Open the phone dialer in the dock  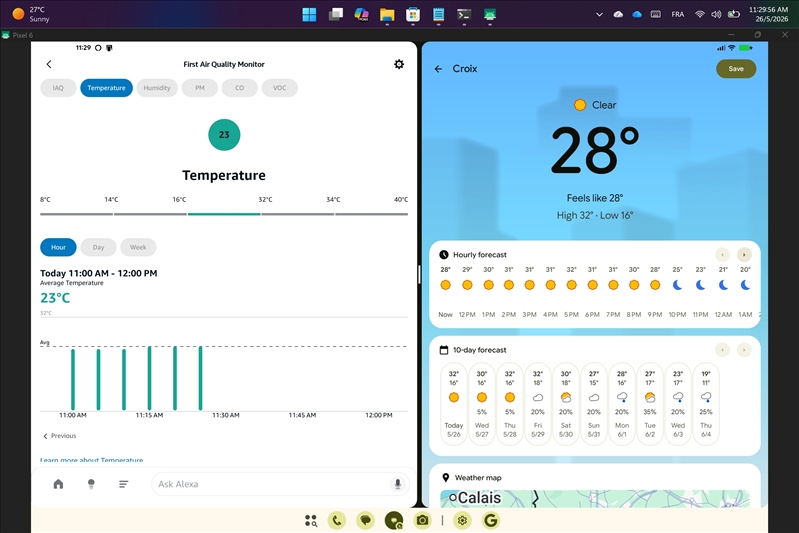tap(337, 520)
